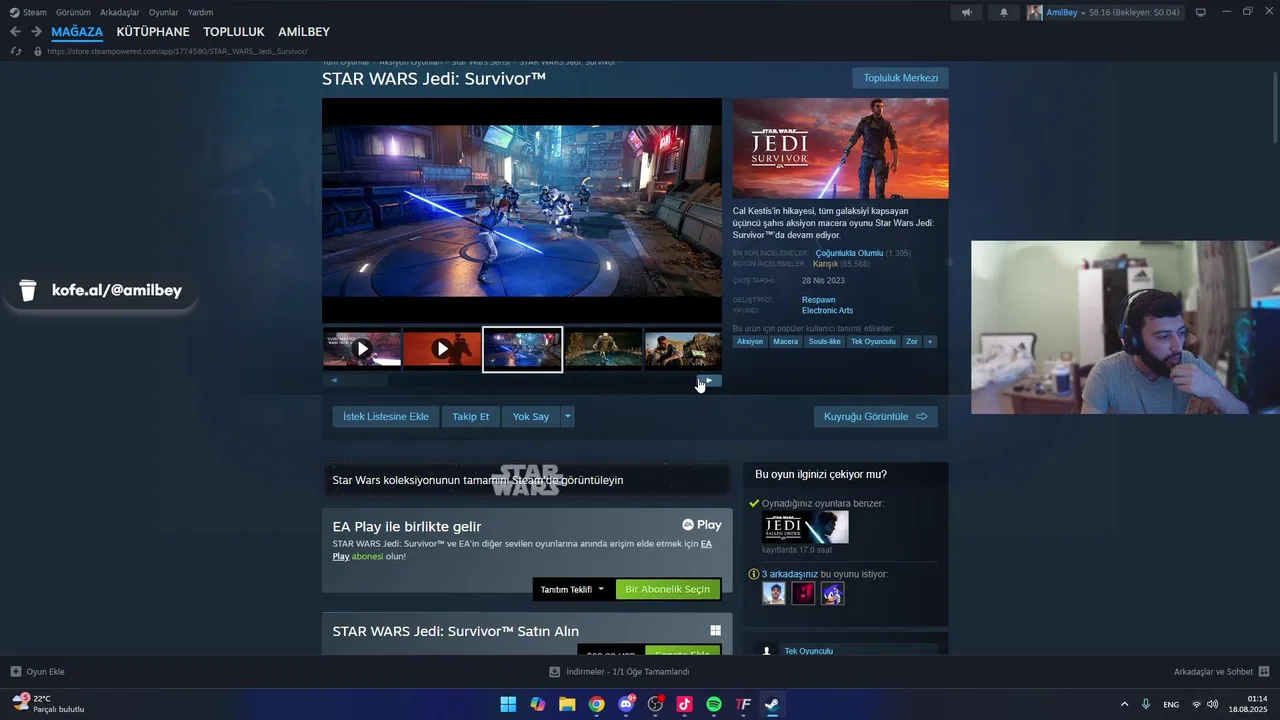Expand the Yok Say dropdown arrow
1280x720 pixels.
[x=567, y=416]
